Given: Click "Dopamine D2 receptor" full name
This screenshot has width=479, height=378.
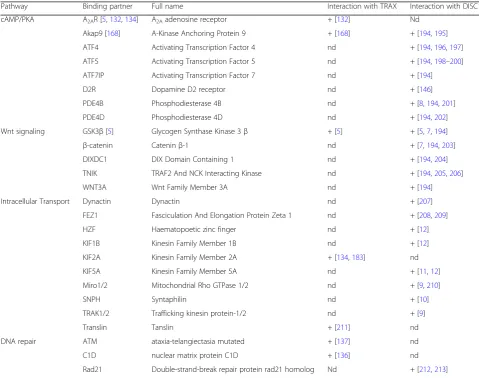Looking at the screenshot, I should (x=188, y=89).
